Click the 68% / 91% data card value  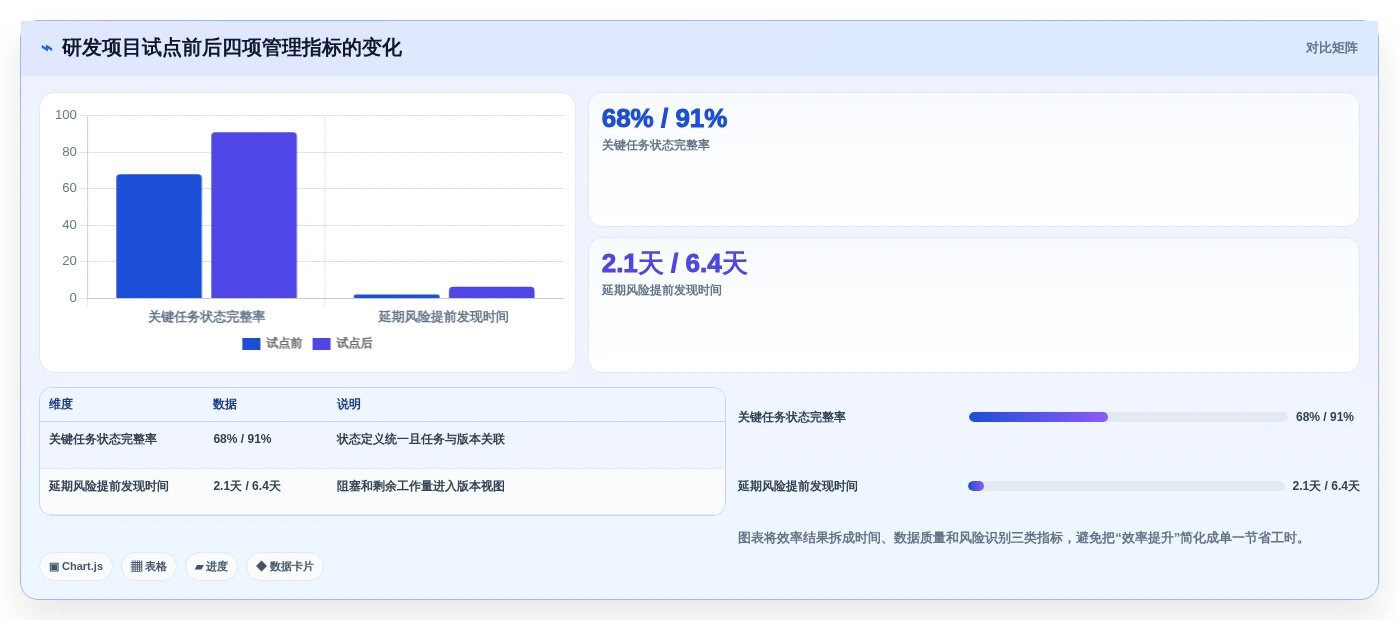[x=664, y=118]
